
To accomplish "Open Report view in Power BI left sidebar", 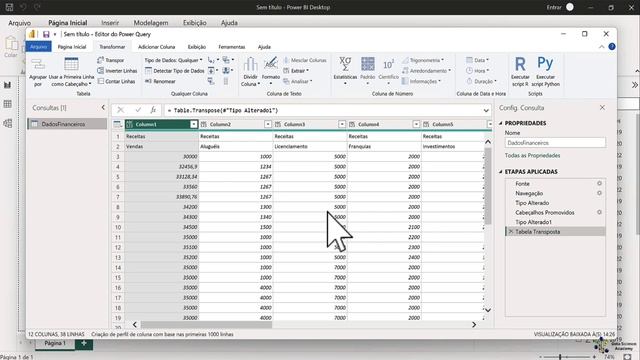I will (7, 85).
